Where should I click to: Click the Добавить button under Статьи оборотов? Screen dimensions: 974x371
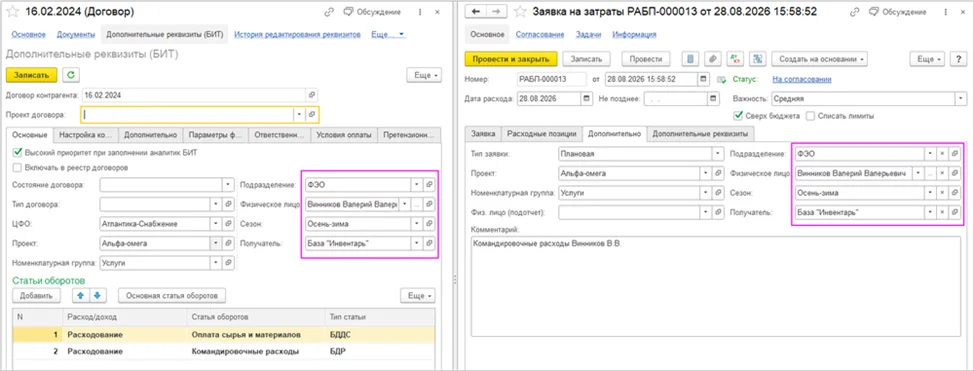point(37,295)
